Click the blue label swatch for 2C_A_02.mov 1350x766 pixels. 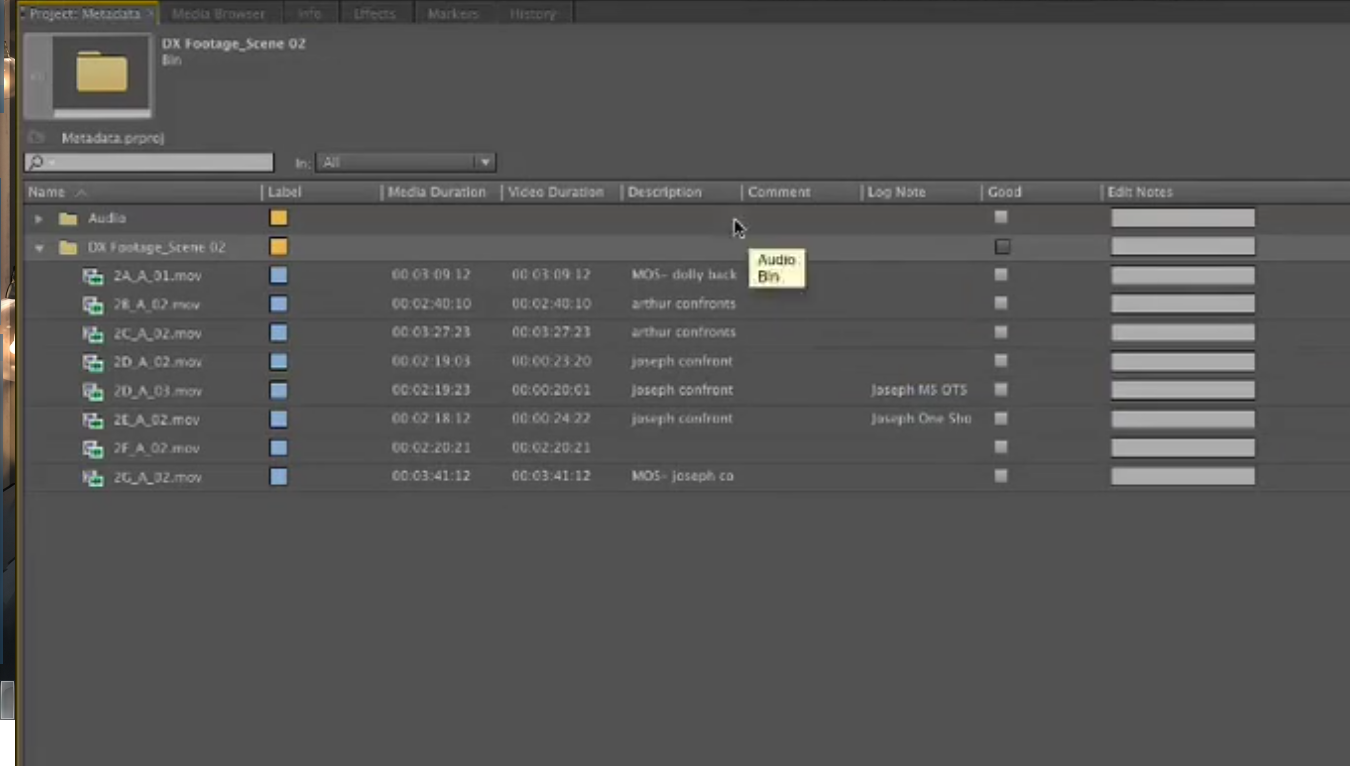(279, 333)
